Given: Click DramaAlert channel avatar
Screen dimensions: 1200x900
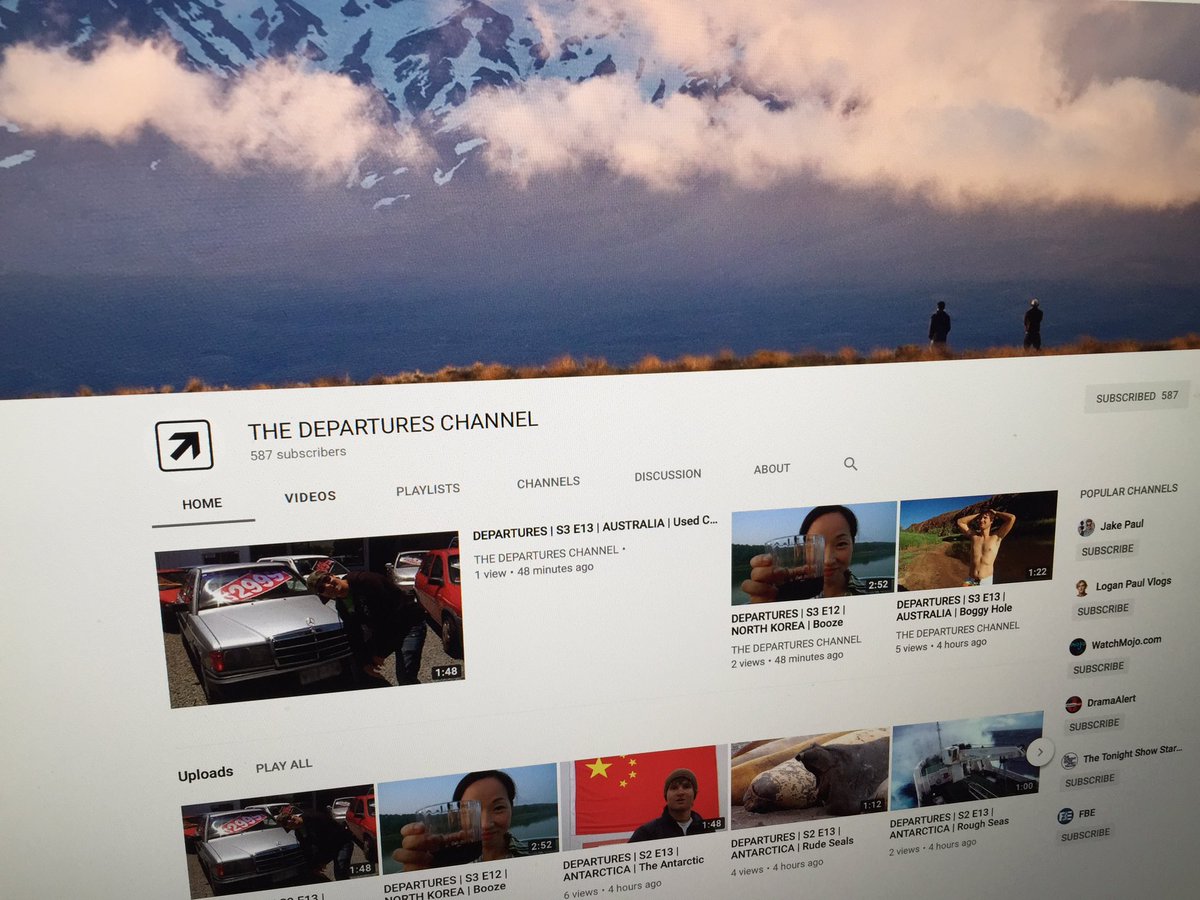Looking at the screenshot, I should coord(1073,704).
